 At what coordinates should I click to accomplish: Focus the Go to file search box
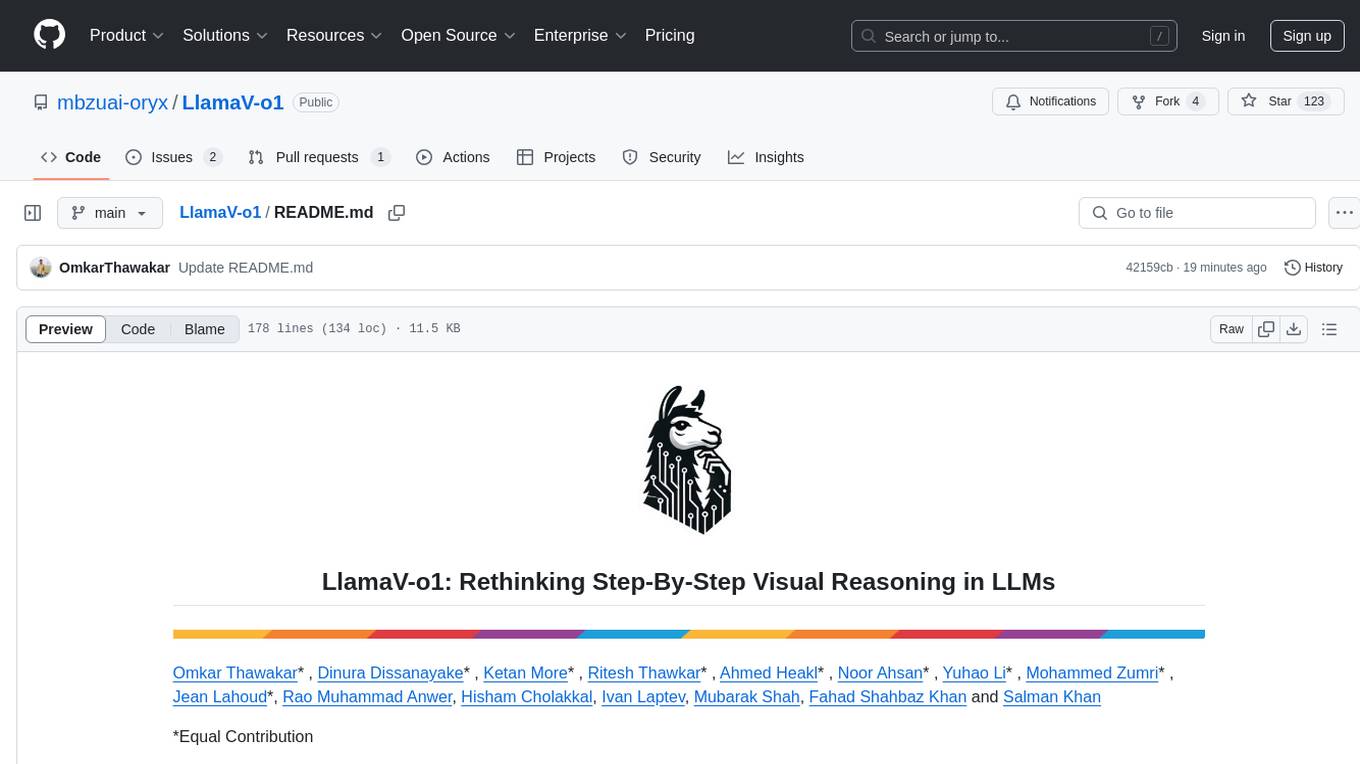click(x=1197, y=213)
